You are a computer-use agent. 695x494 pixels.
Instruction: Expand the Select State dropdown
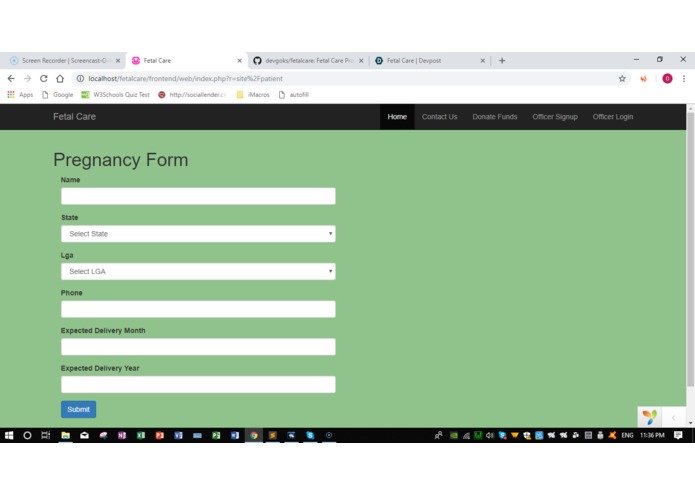point(198,234)
